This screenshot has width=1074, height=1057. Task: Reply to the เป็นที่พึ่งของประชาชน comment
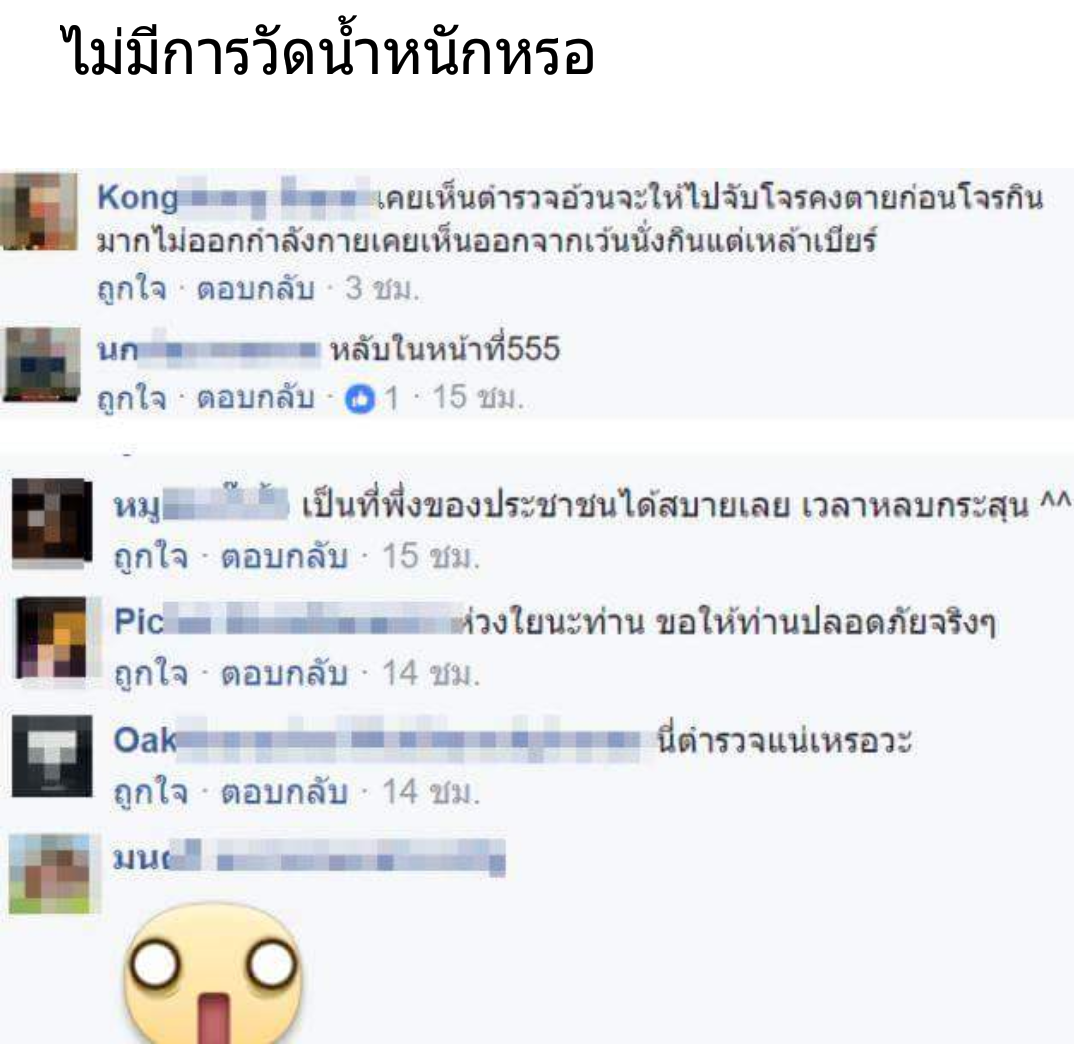click(x=284, y=556)
